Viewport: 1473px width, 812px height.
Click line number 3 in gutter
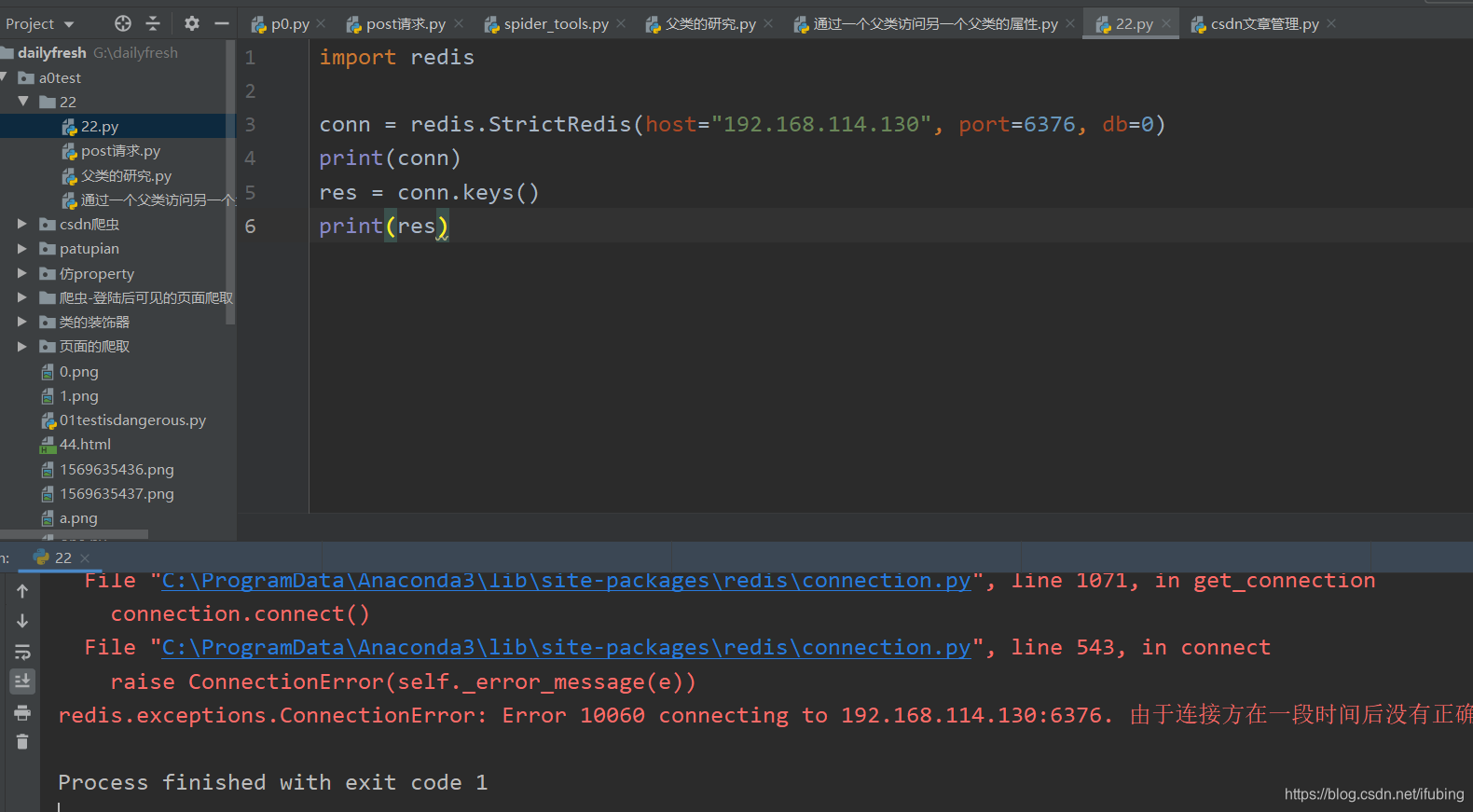point(250,125)
